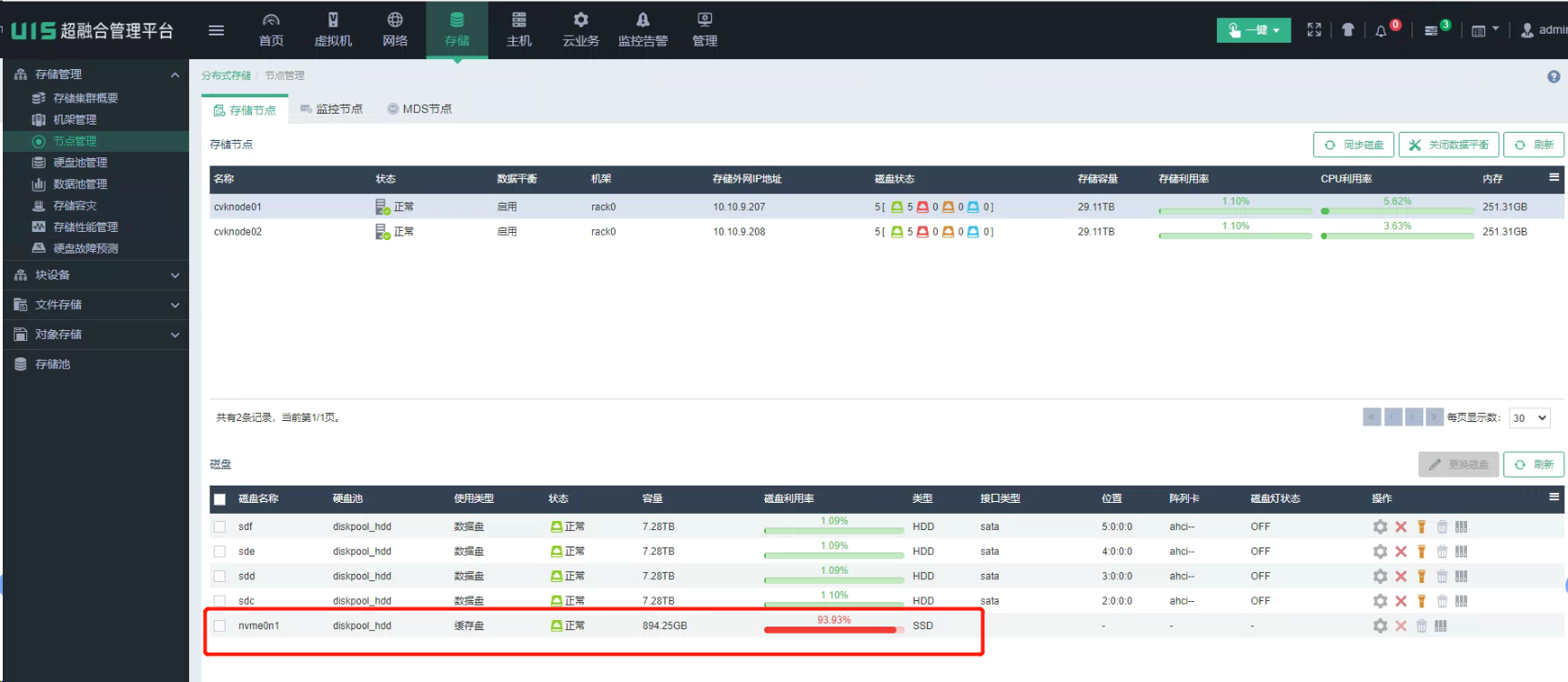Click the gear settings icon for disk sdf
The width and height of the screenshot is (1568, 682).
point(1380,527)
